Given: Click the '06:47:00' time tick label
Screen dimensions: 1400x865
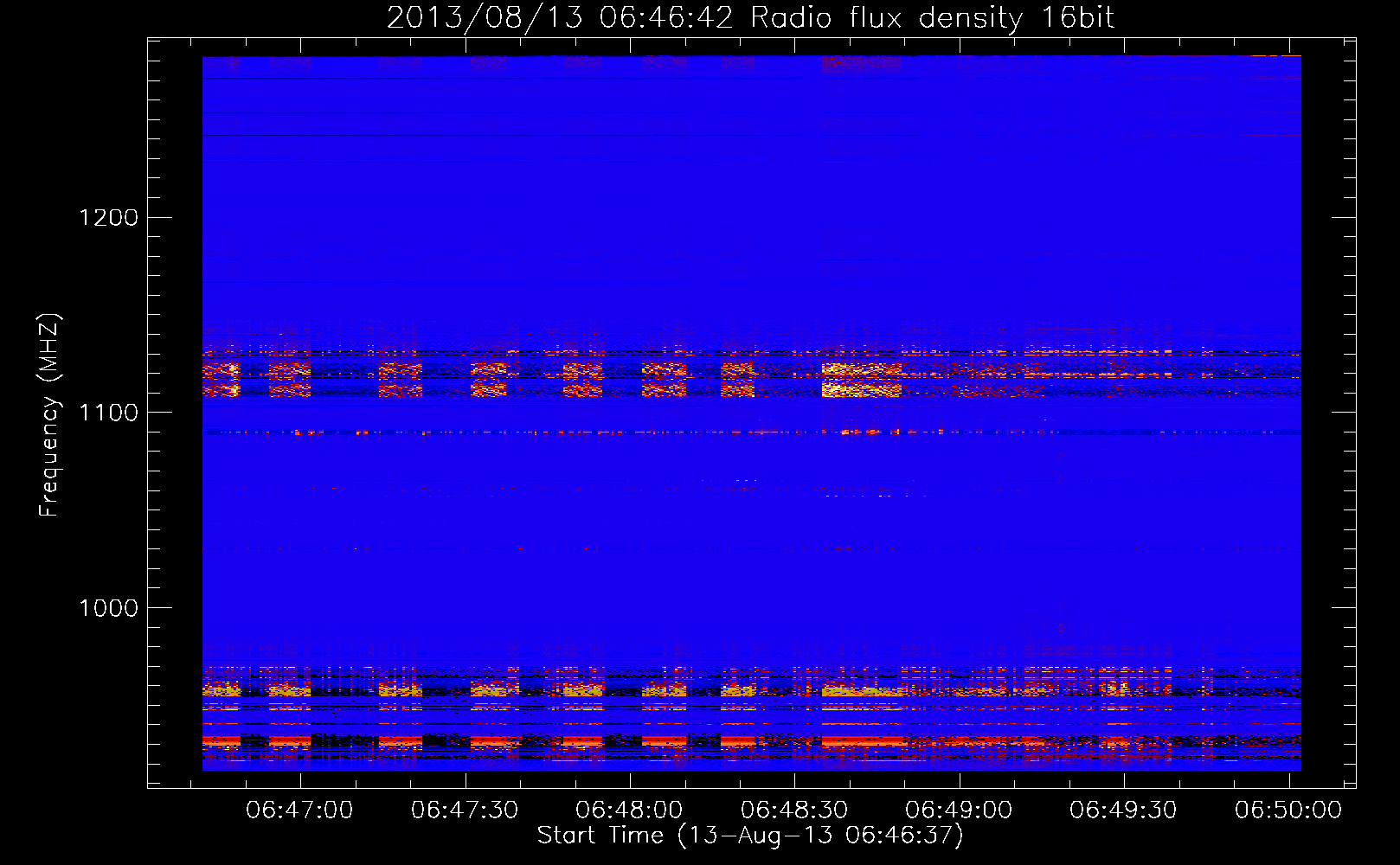Looking at the screenshot, I should [x=299, y=811].
